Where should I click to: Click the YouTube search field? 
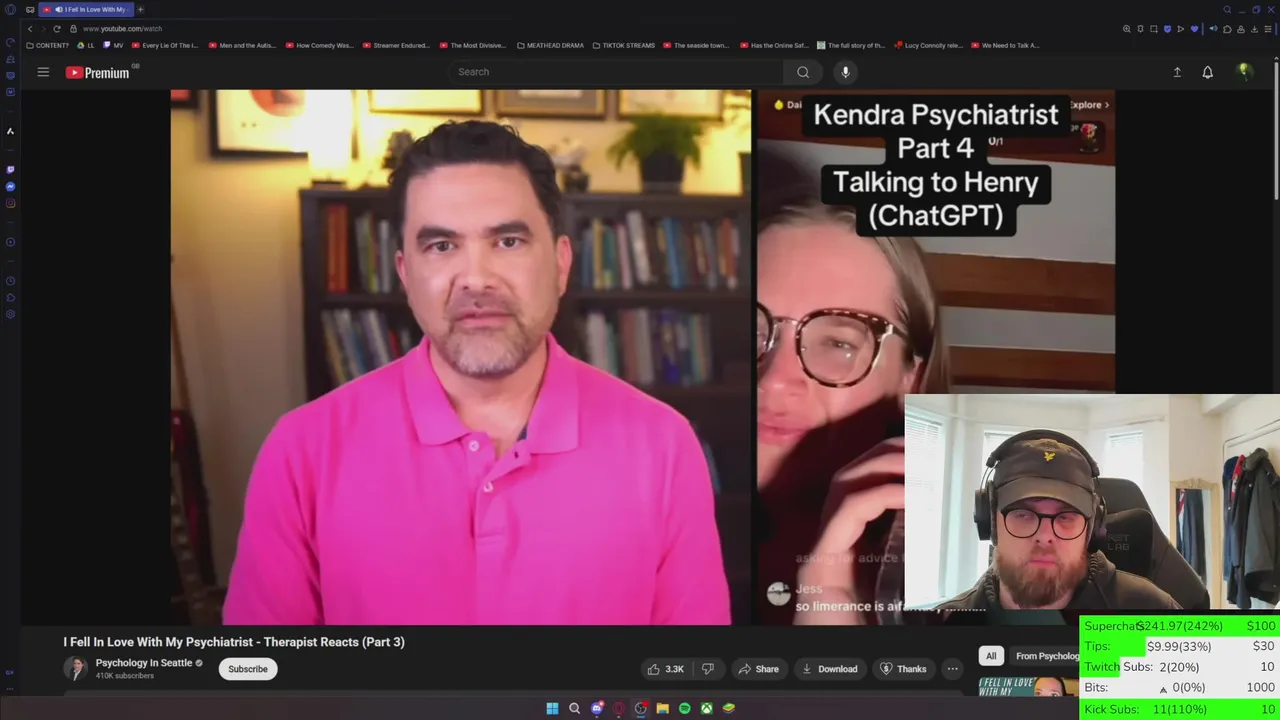click(615, 72)
